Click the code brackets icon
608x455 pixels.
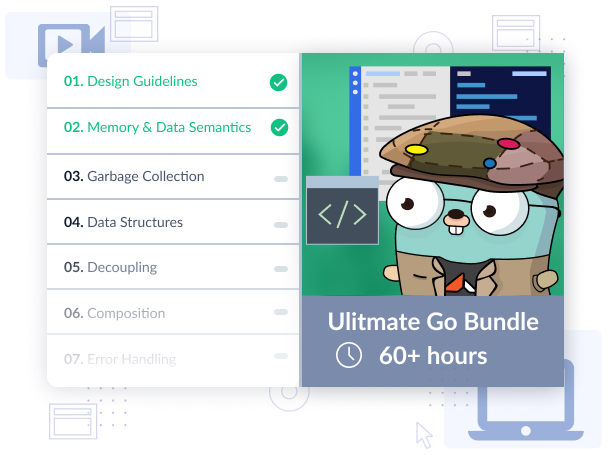pyautogui.click(x=341, y=214)
